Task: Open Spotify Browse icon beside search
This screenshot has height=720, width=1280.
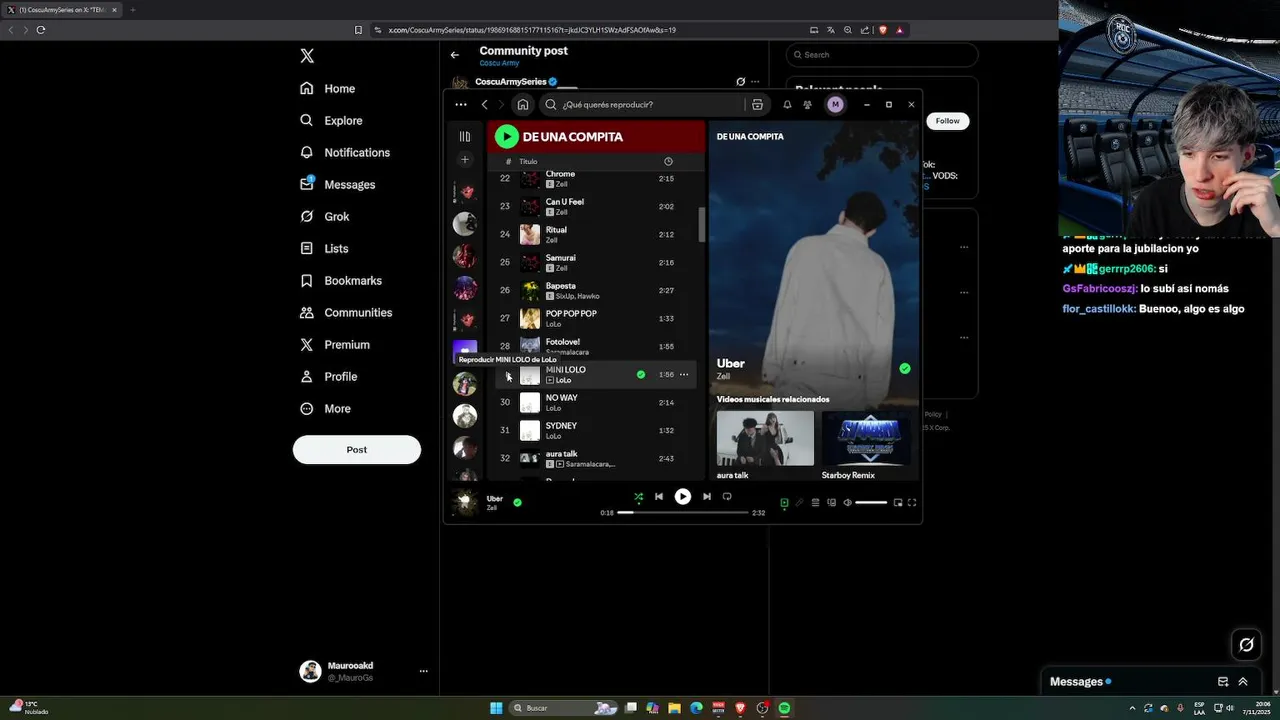Action: coord(757,104)
